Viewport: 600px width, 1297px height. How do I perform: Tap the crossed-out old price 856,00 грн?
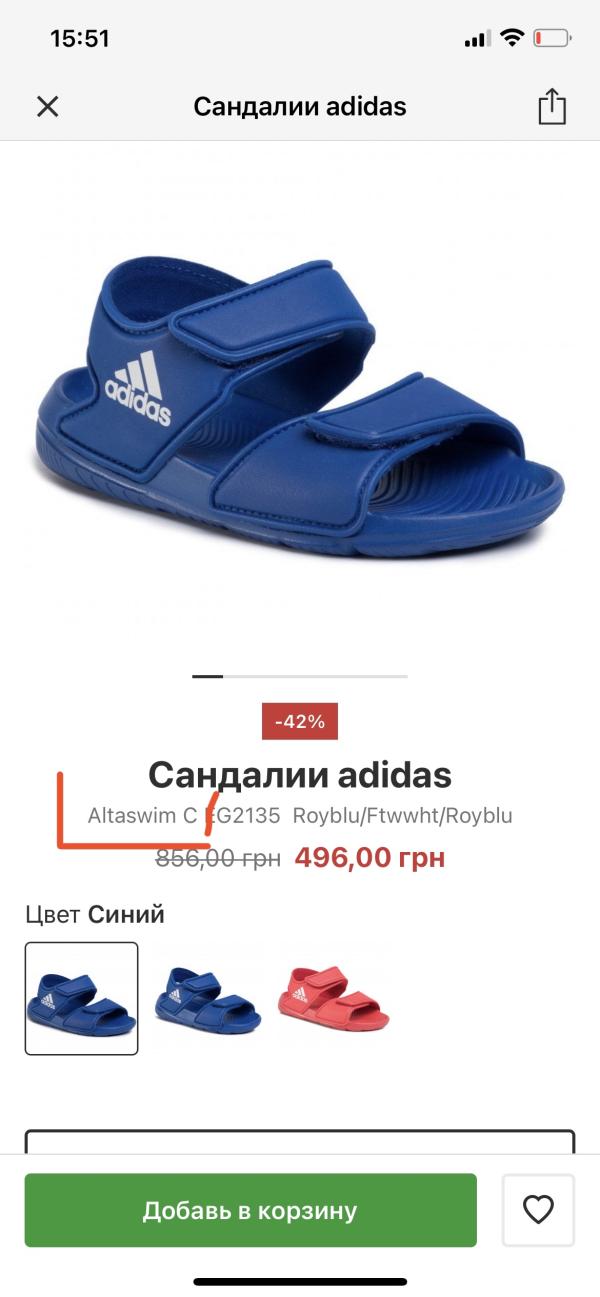click(218, 858)
